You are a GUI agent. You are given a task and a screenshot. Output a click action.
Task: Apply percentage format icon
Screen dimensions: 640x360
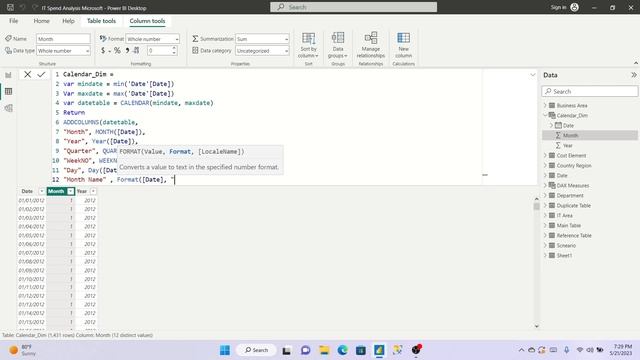click(x=117, y=50)
